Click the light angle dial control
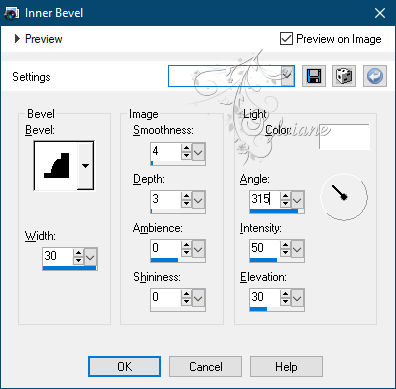This screenshot has height=389, width=396. 344,197
